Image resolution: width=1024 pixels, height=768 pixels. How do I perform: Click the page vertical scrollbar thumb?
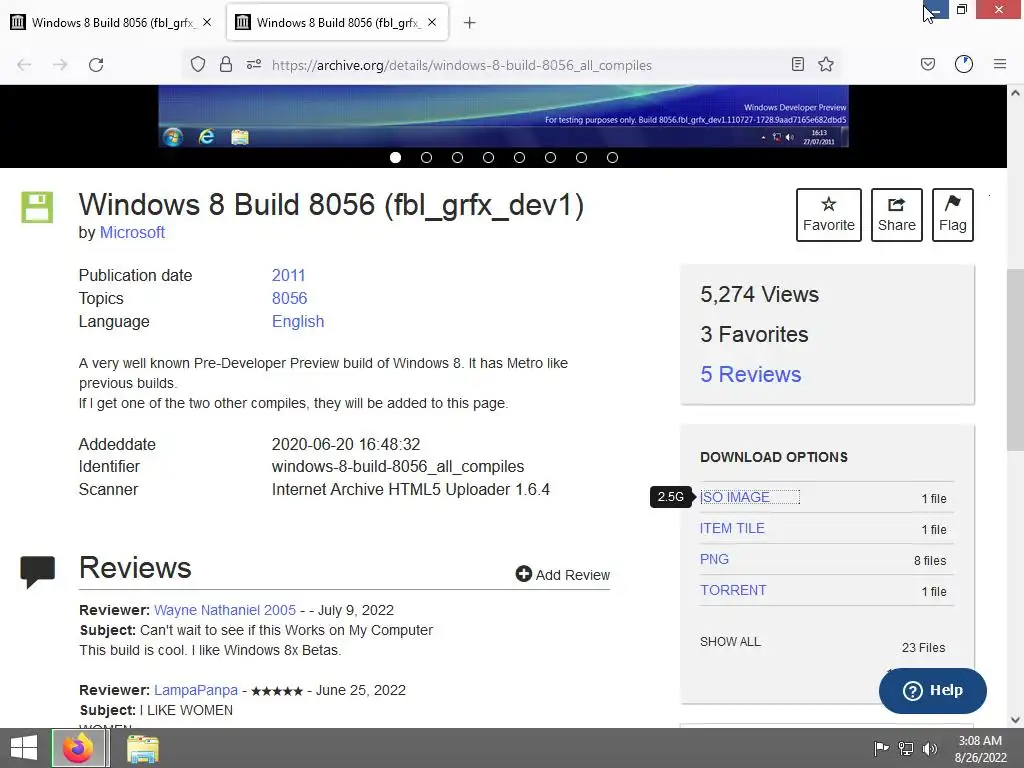(x=1015, y=359)
